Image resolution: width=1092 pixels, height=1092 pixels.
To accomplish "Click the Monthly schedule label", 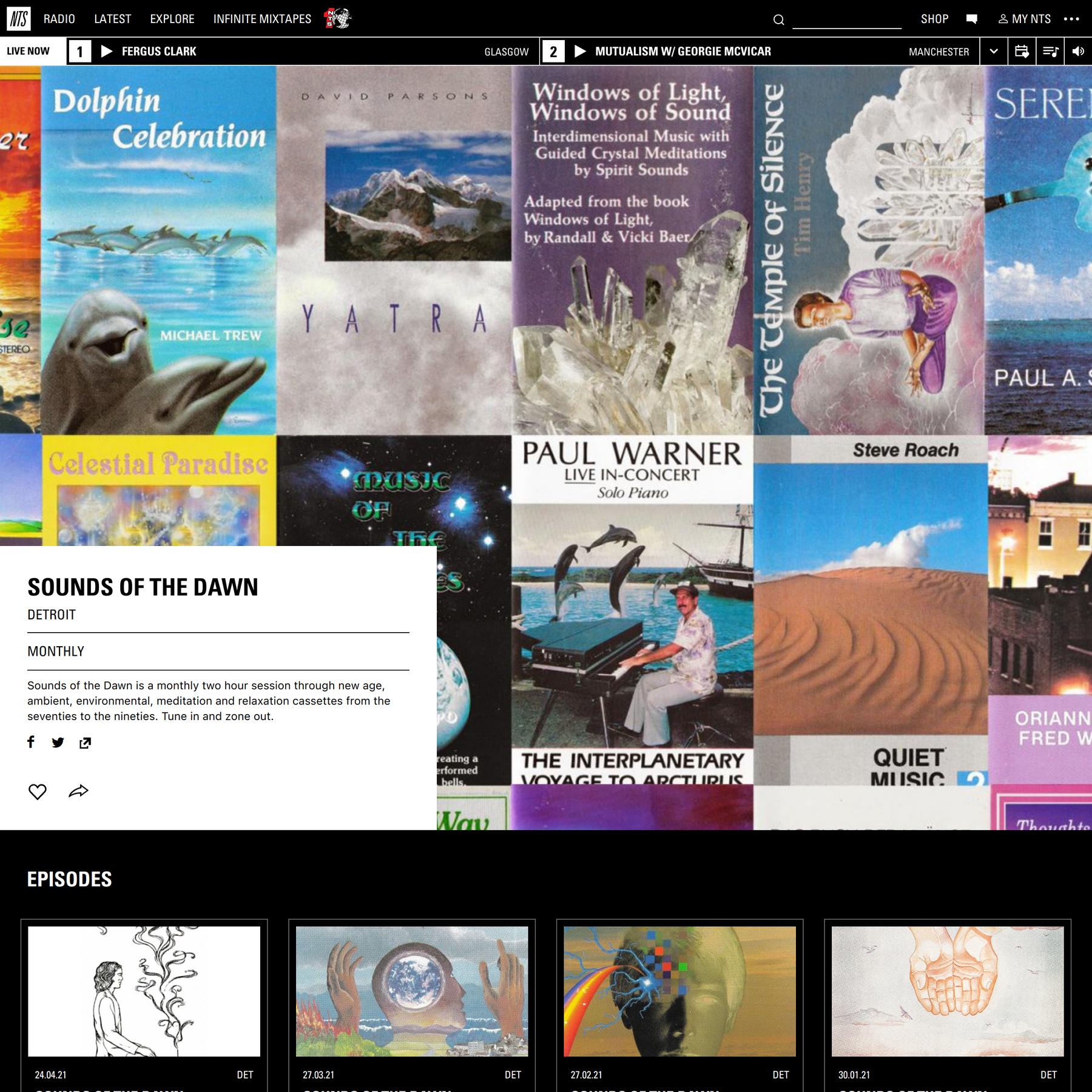I will (56, 652).
